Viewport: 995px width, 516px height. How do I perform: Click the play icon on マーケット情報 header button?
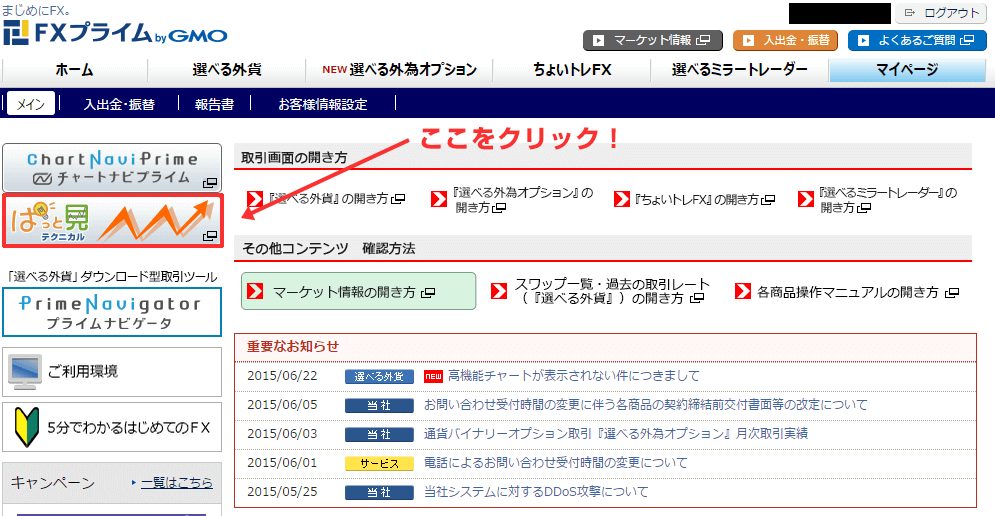coord(598,41)
